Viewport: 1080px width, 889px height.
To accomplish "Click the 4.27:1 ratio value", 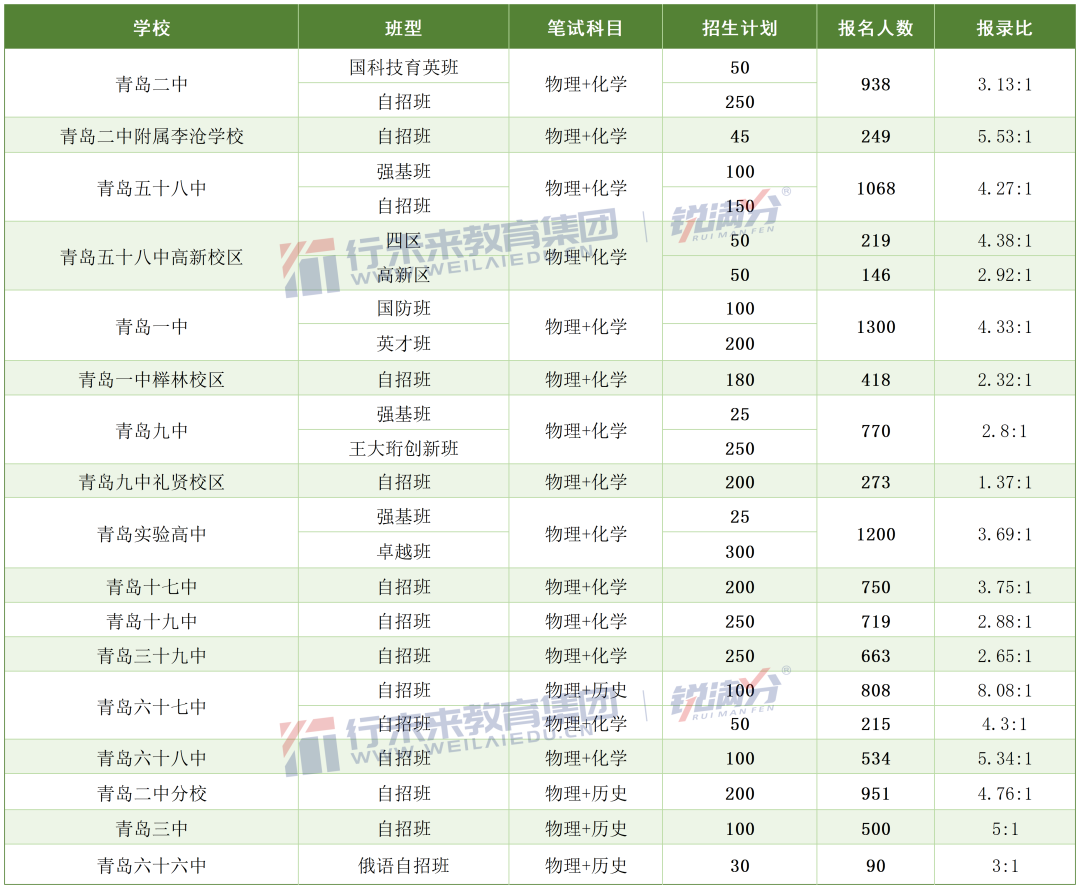I will [1004, 188].
